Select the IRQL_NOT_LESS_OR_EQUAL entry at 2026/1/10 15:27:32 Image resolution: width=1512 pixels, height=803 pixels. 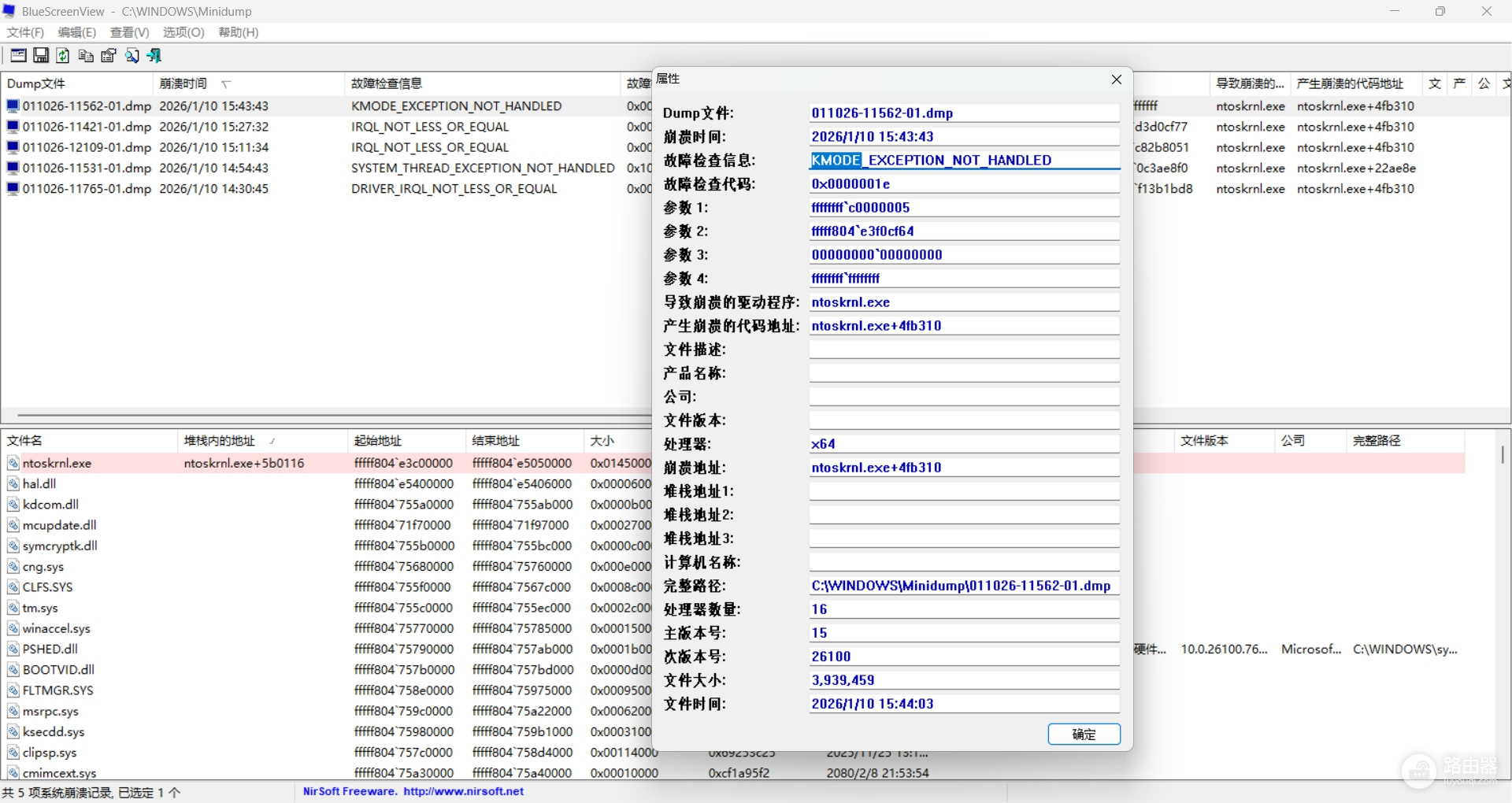(x=430, y=127)
